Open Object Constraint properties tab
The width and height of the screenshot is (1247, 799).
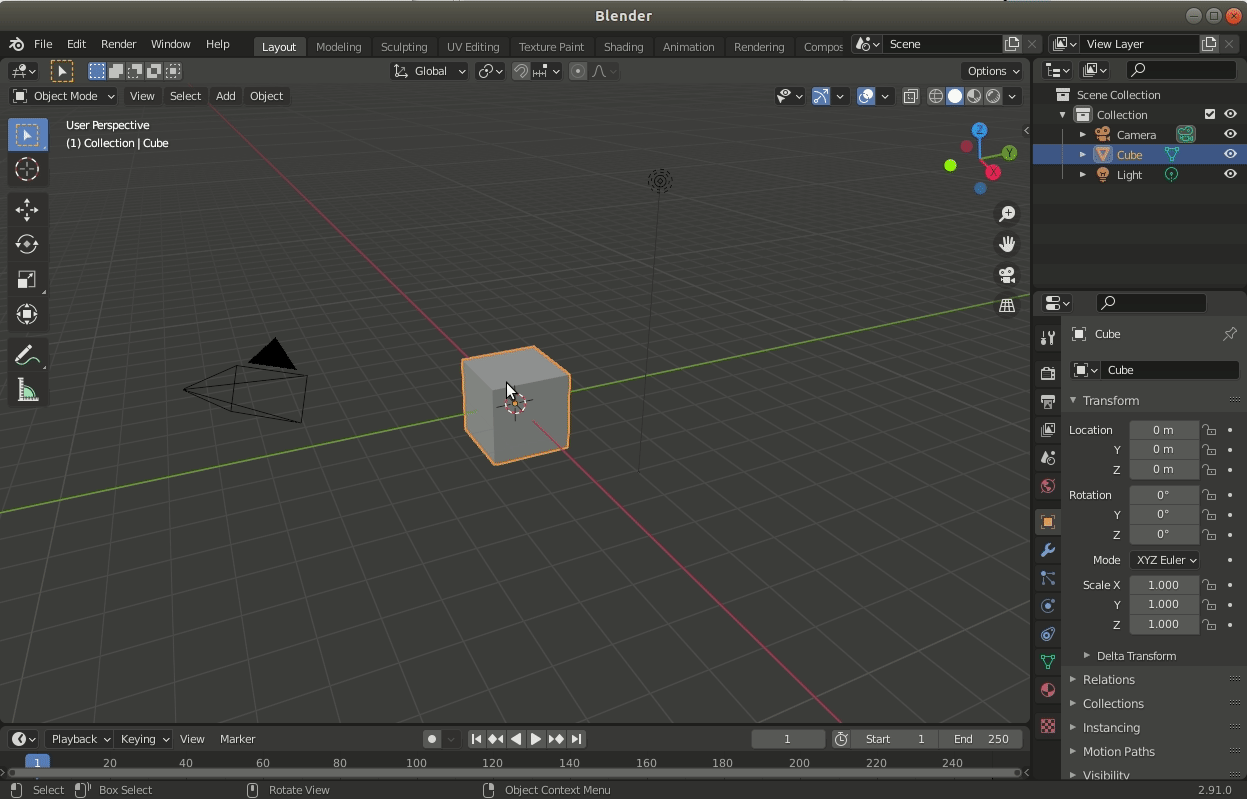click(1047, 634)
